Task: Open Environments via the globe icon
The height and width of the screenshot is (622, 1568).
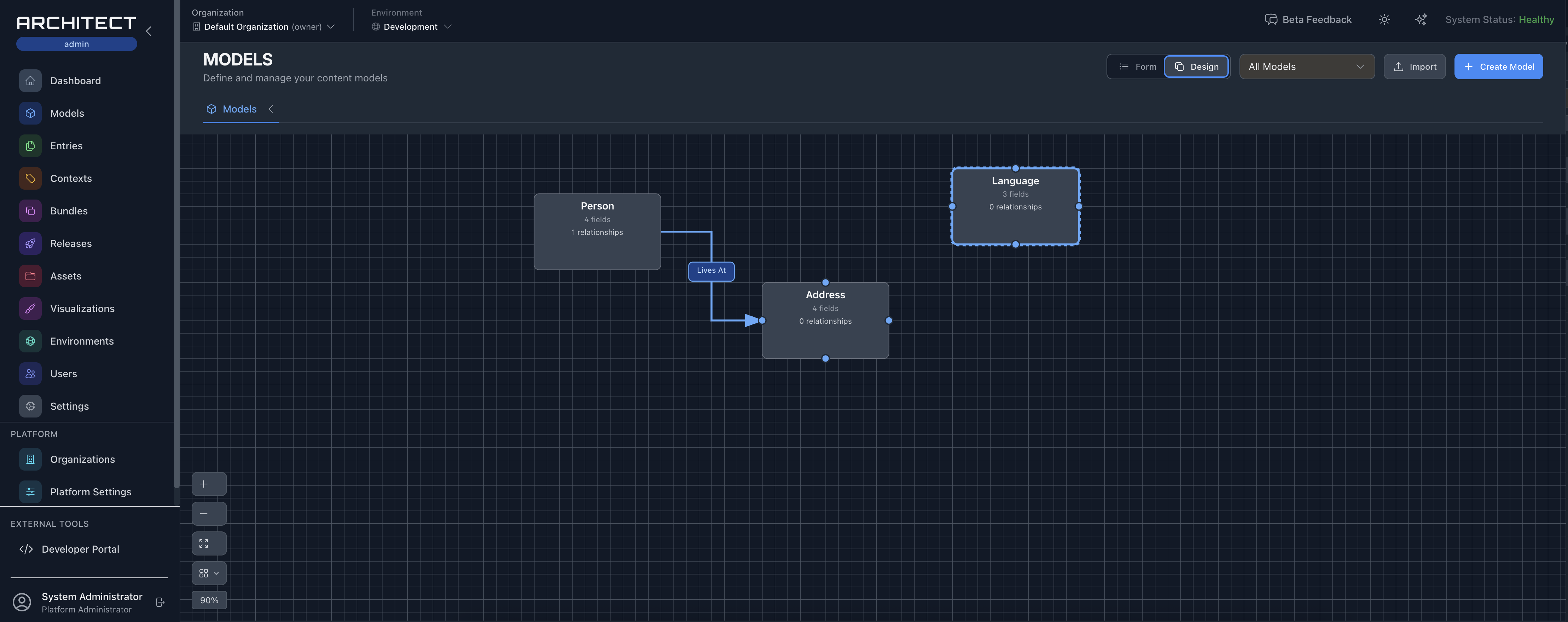Action: point(30,341)
